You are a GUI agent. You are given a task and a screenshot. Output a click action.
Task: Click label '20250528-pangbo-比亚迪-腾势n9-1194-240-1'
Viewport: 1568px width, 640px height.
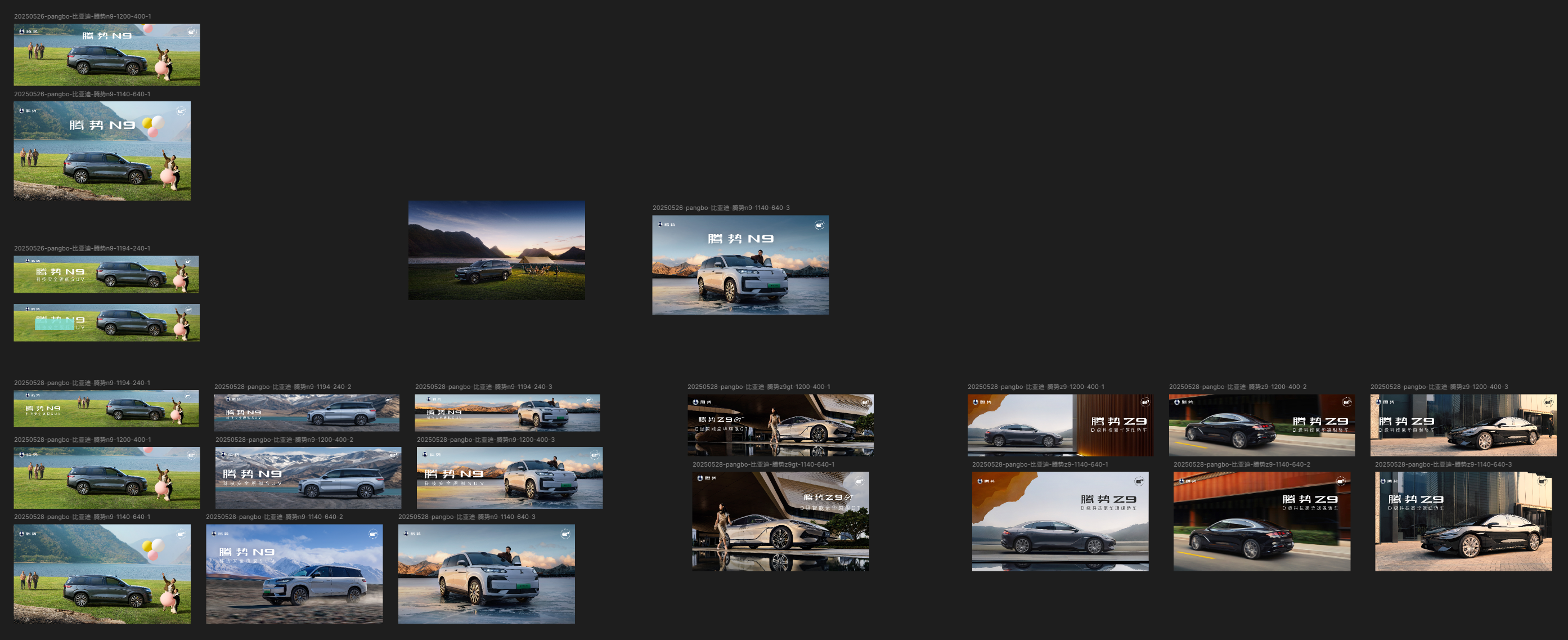tap(82, 382)
